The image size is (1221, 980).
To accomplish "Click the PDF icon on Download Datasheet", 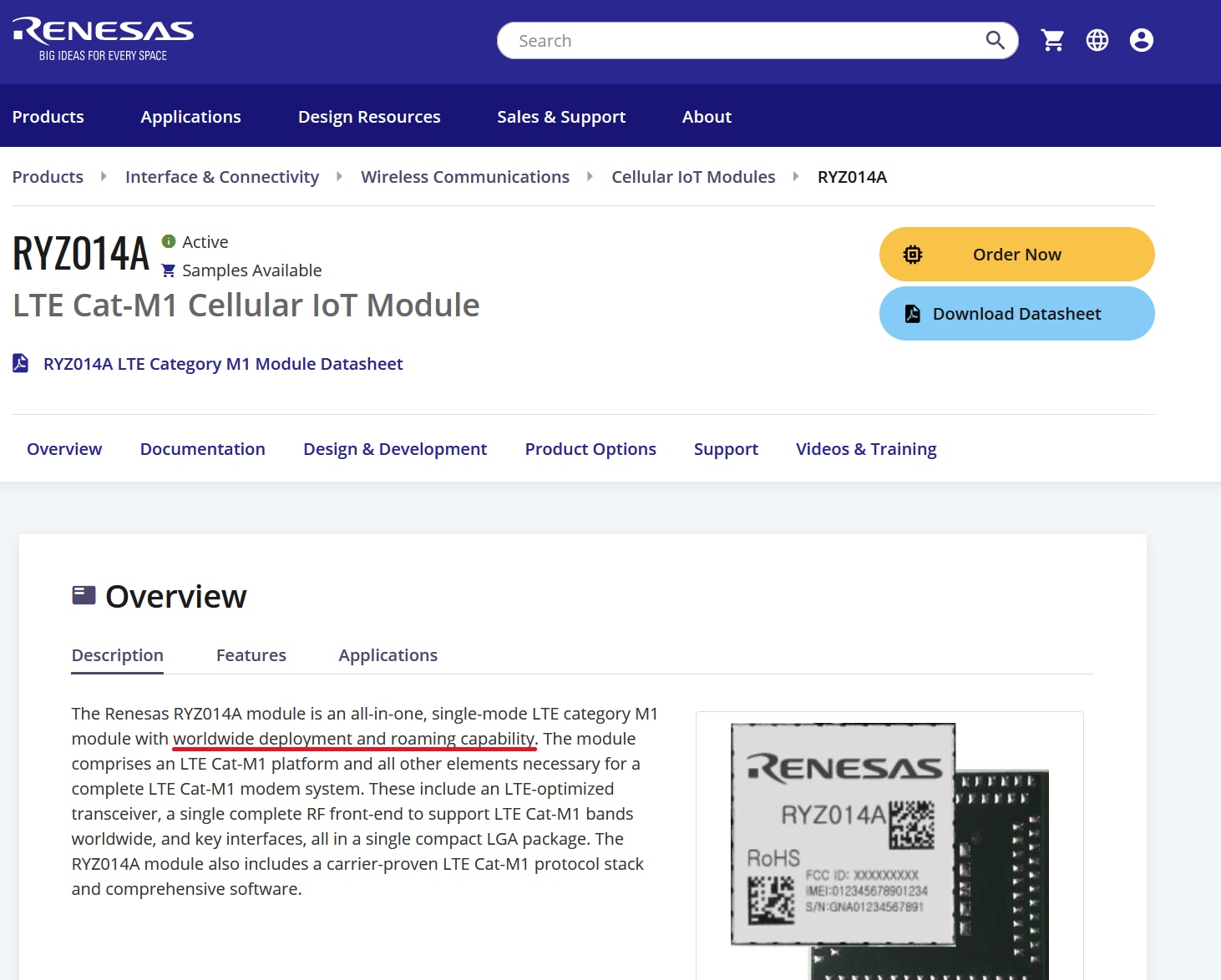I will click(x=913, y=314).
